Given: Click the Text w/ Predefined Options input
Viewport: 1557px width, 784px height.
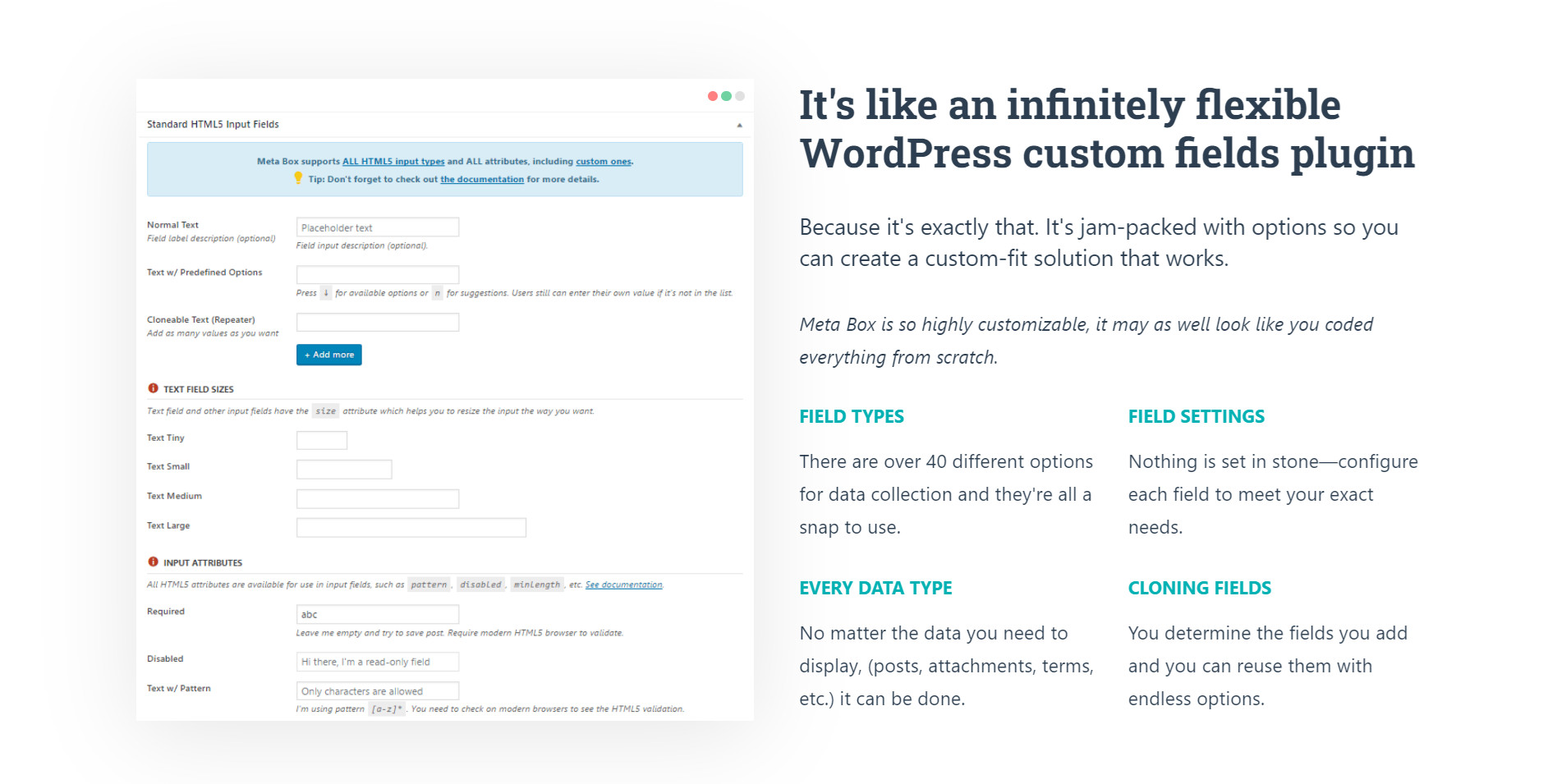Looking at the screenshot, I should tap(377, 274).
